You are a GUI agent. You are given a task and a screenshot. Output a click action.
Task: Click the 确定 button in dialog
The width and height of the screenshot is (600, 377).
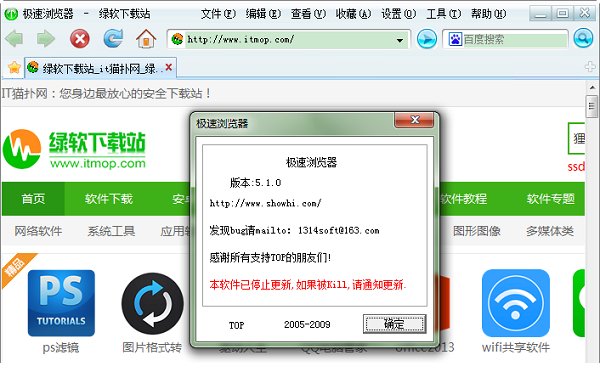click(x=395, y=324)
